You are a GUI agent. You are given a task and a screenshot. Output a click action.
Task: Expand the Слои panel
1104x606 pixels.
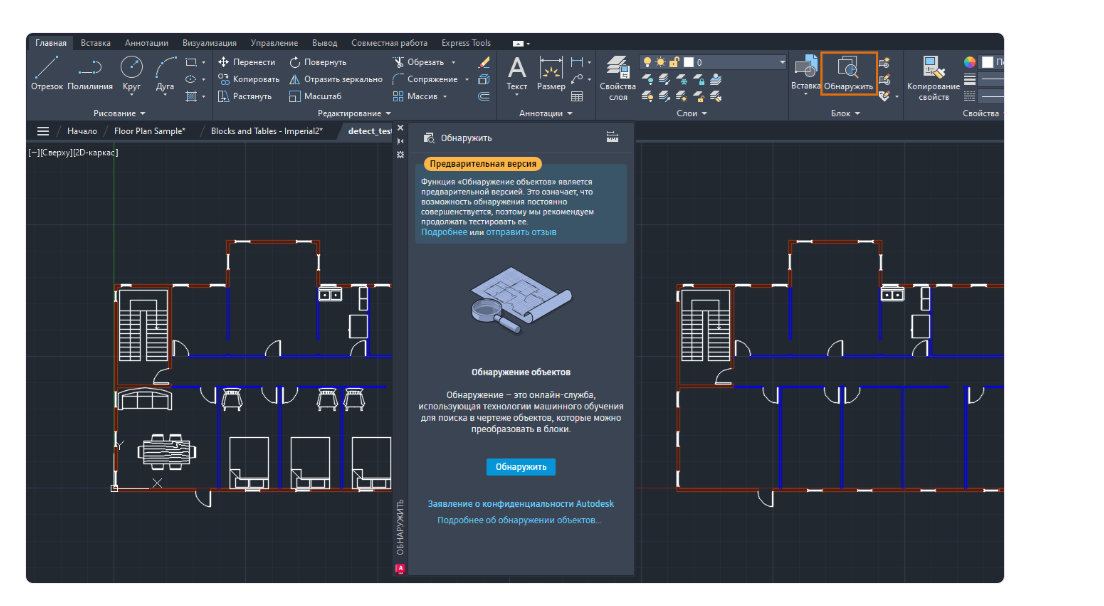click(x=691, y=113)
